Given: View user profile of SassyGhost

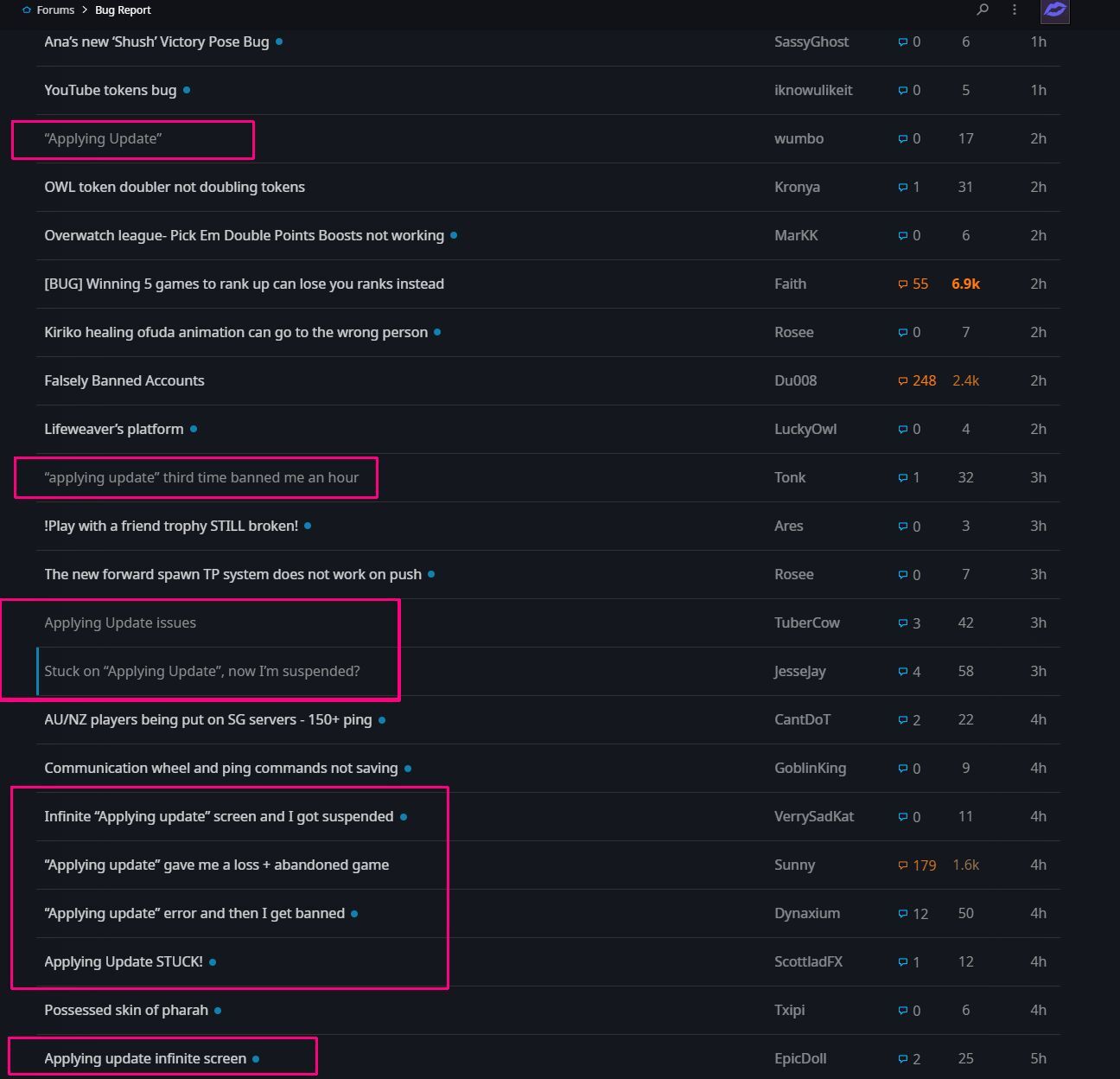Looking at the screenshot, I should point(811,41).
